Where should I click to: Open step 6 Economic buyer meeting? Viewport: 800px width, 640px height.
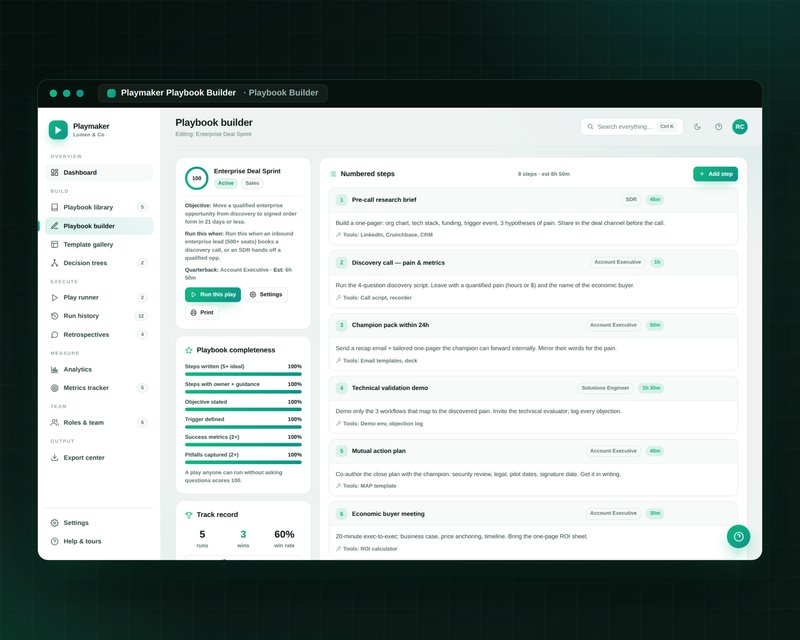pos(533,514)
